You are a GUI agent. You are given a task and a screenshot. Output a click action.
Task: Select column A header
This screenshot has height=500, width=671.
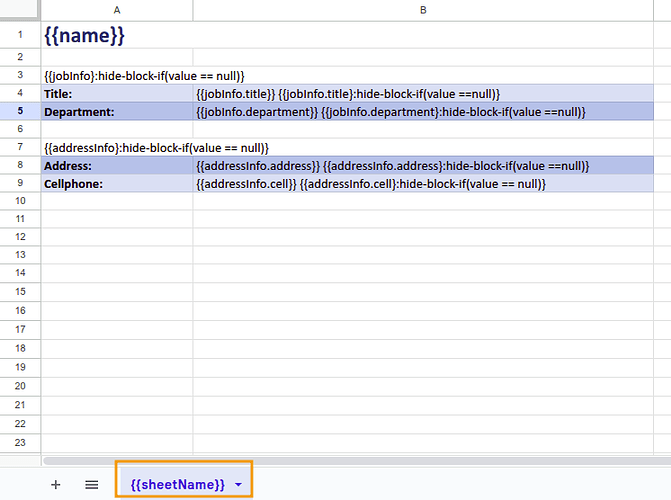117,9
